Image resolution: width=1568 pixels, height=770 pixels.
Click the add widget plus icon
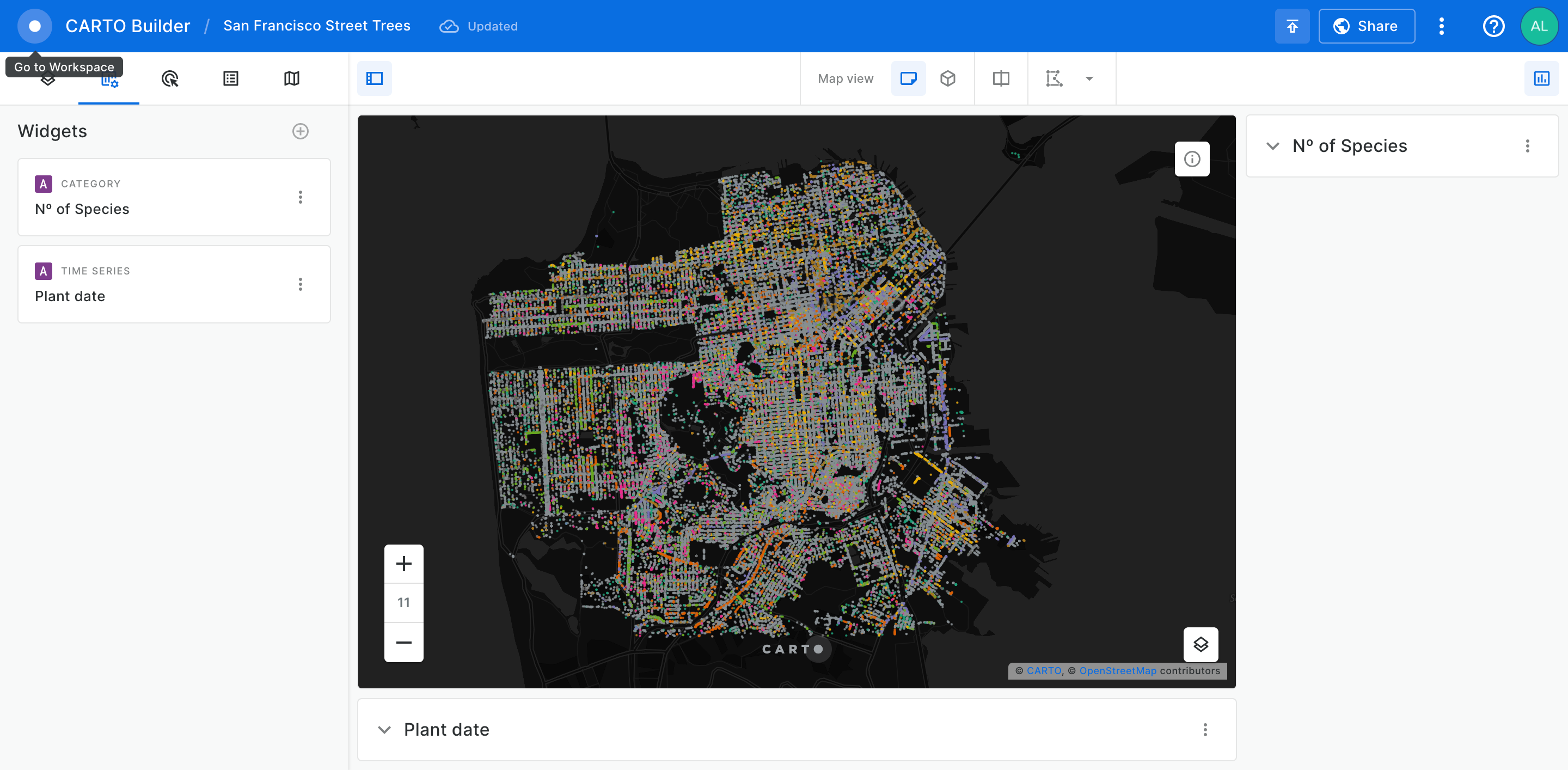300,131
